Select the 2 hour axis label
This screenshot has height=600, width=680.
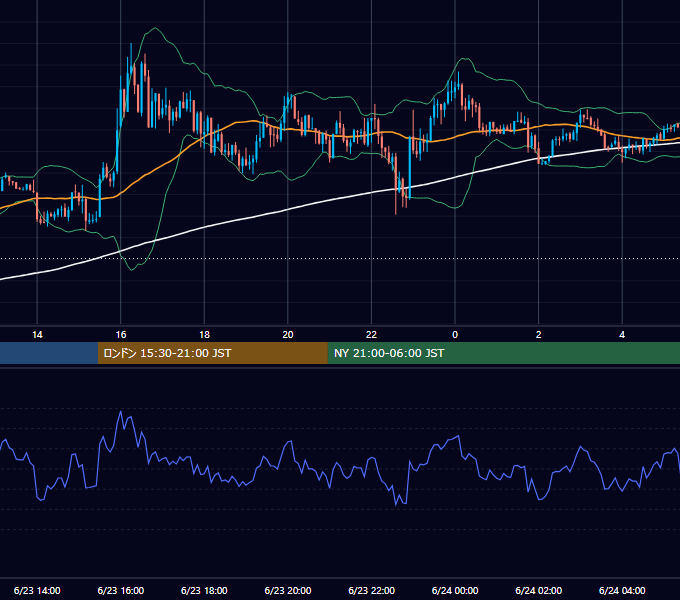pyautogui.click(x=539, y=334)
